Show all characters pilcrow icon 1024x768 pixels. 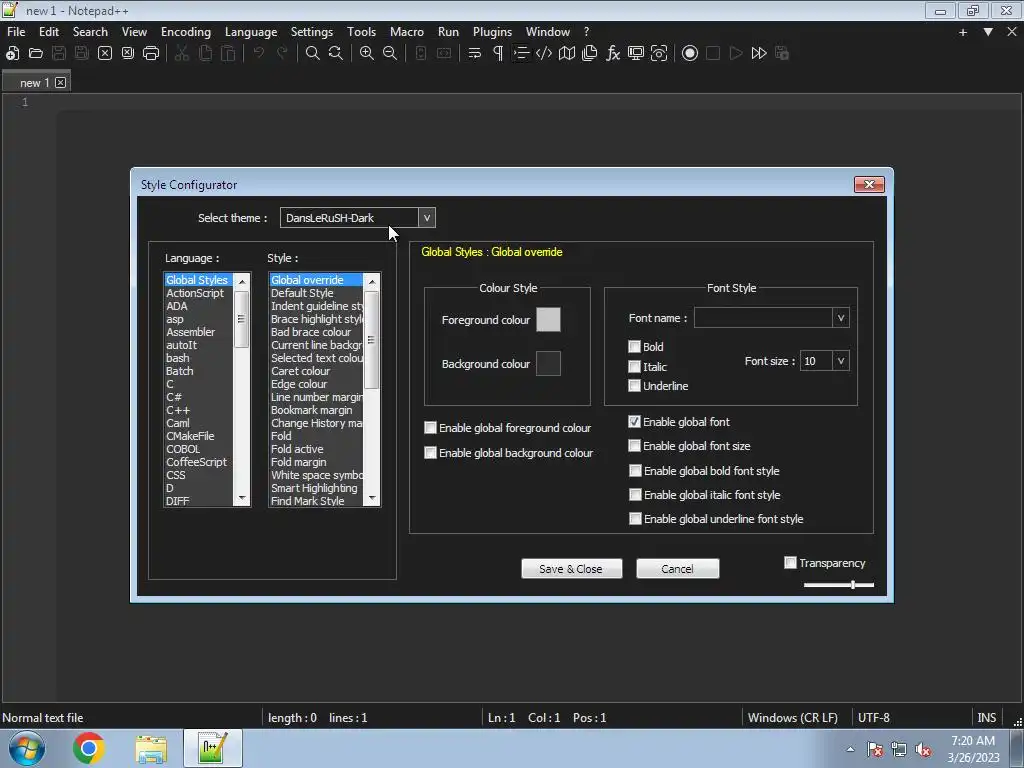click(498, 54)
